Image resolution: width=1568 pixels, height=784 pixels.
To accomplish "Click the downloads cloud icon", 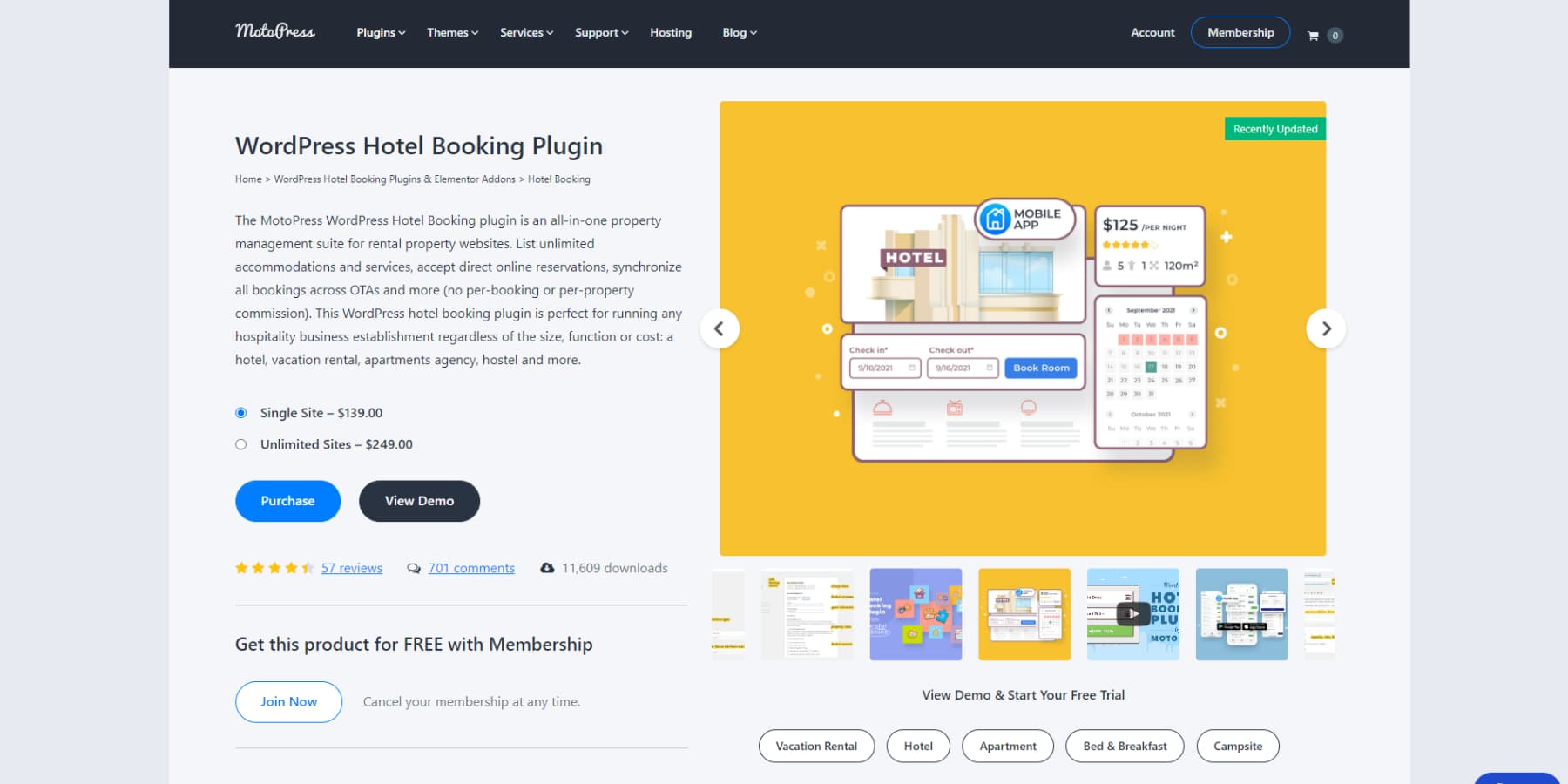I will pos(547,568).
